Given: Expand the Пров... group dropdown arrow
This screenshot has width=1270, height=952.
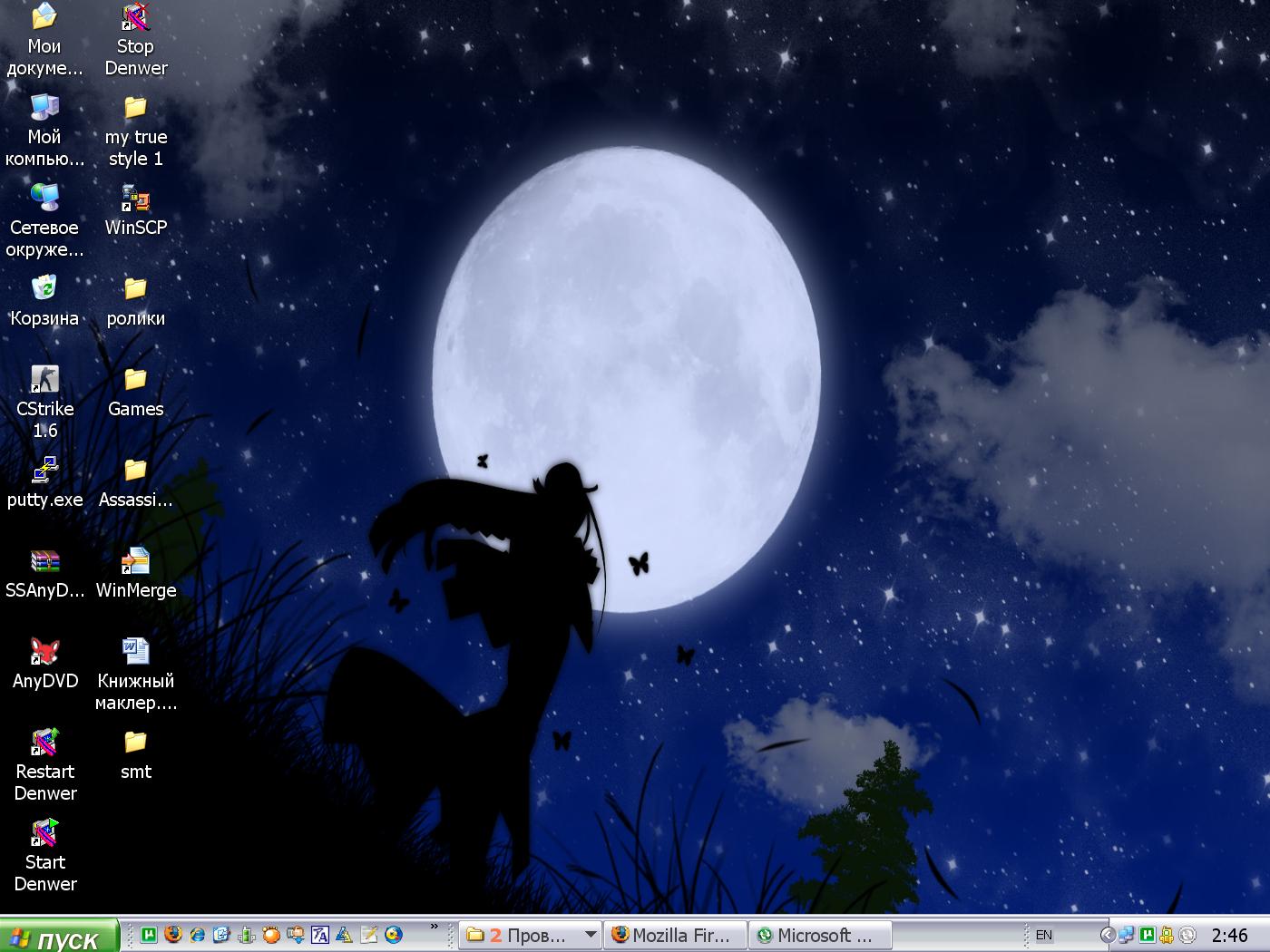Looking at the screenshot, I should click(x=591, y=935).
